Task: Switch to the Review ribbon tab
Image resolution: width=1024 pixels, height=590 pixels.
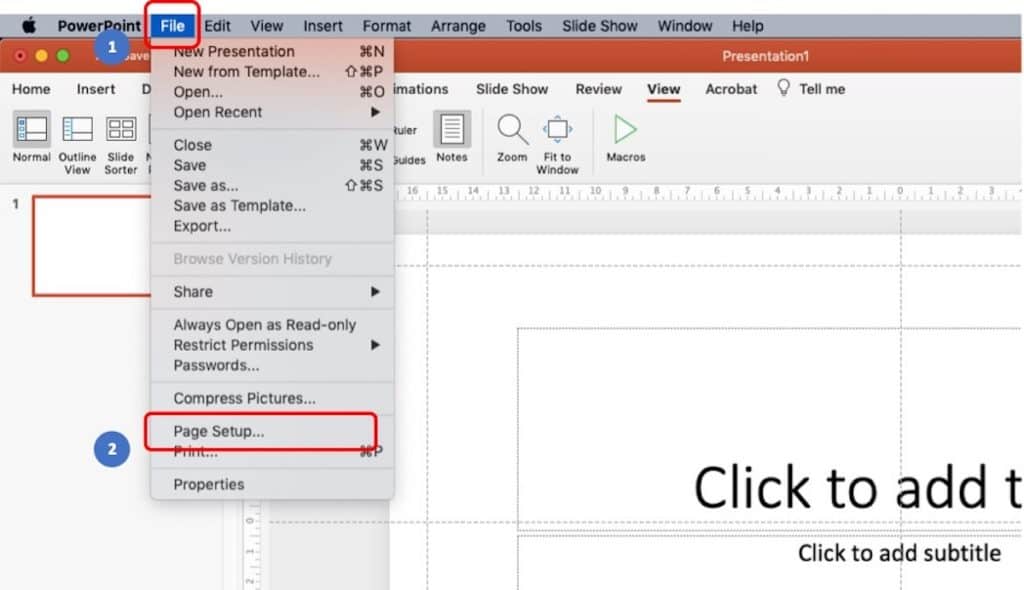Action: [x=598, y=89]
